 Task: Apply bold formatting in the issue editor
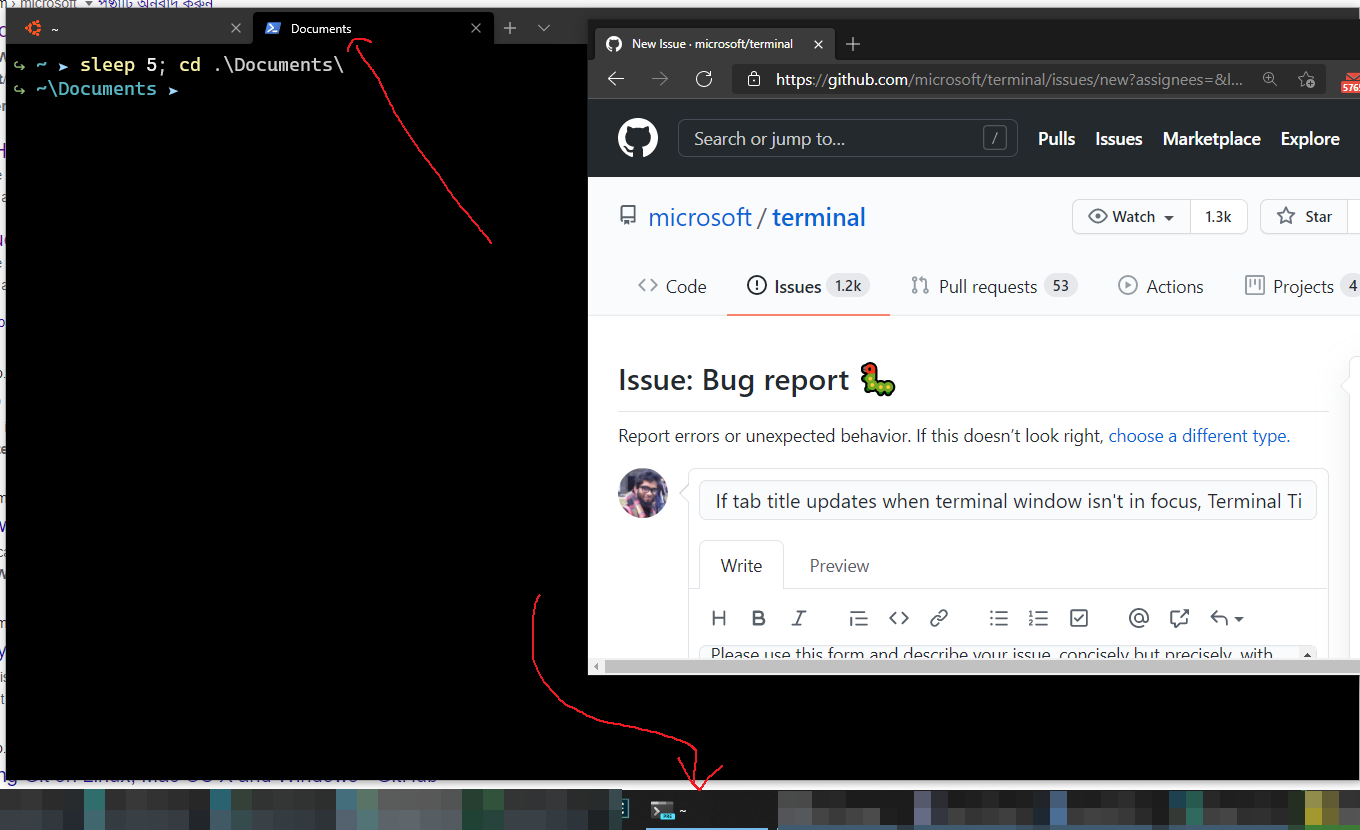[x=758, y=618]
